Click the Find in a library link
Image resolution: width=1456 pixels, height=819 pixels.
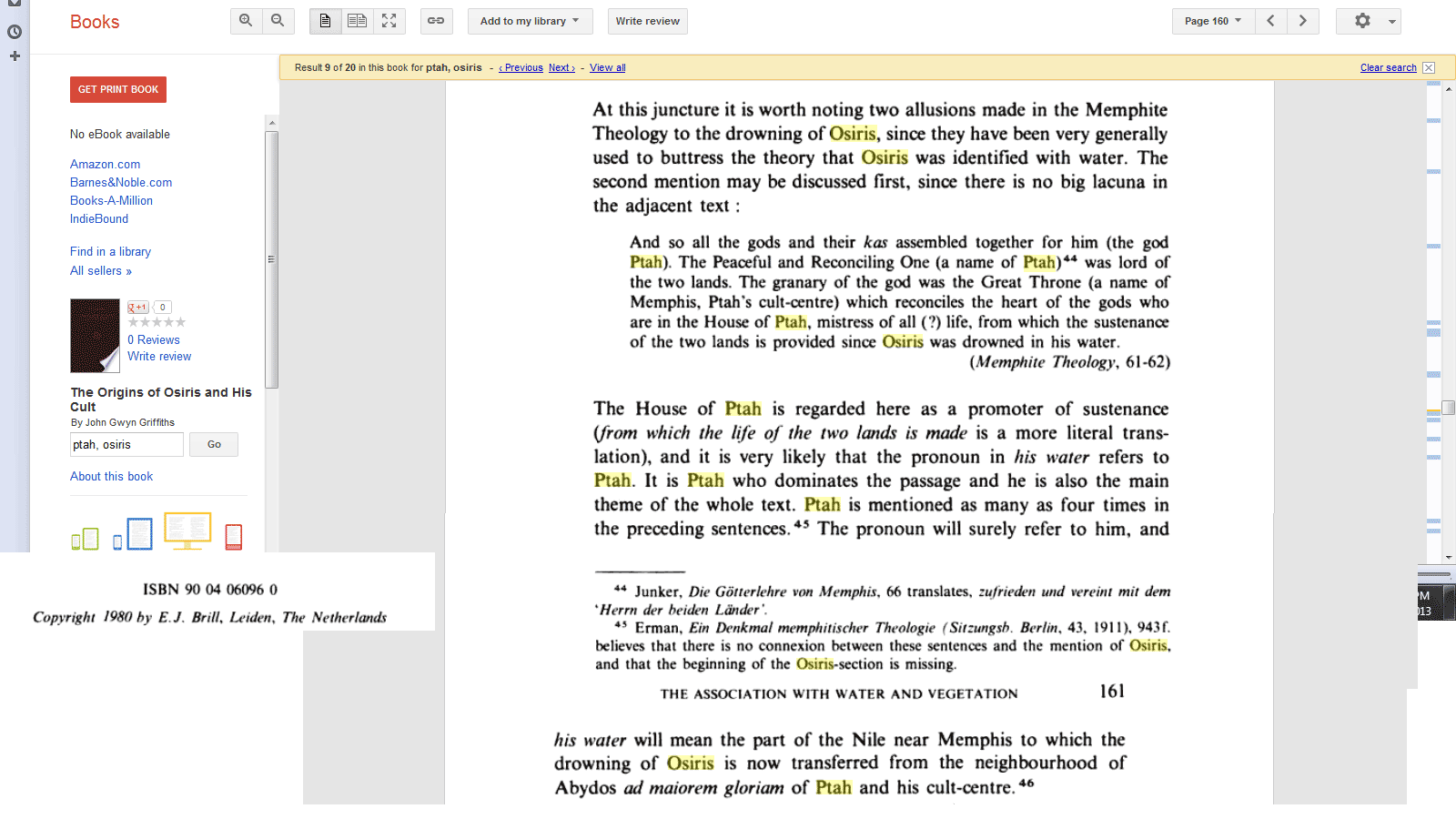click(x=110, y=251)
